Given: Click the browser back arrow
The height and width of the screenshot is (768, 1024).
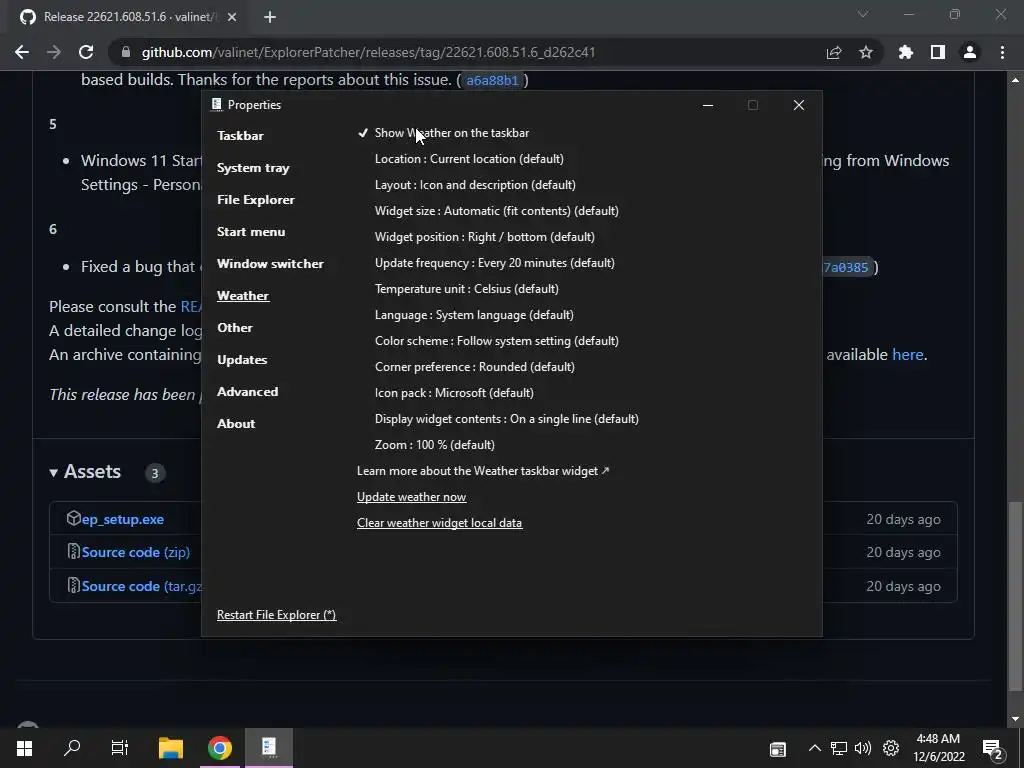Looking at the screenshot, I should [x=22, y=52].
